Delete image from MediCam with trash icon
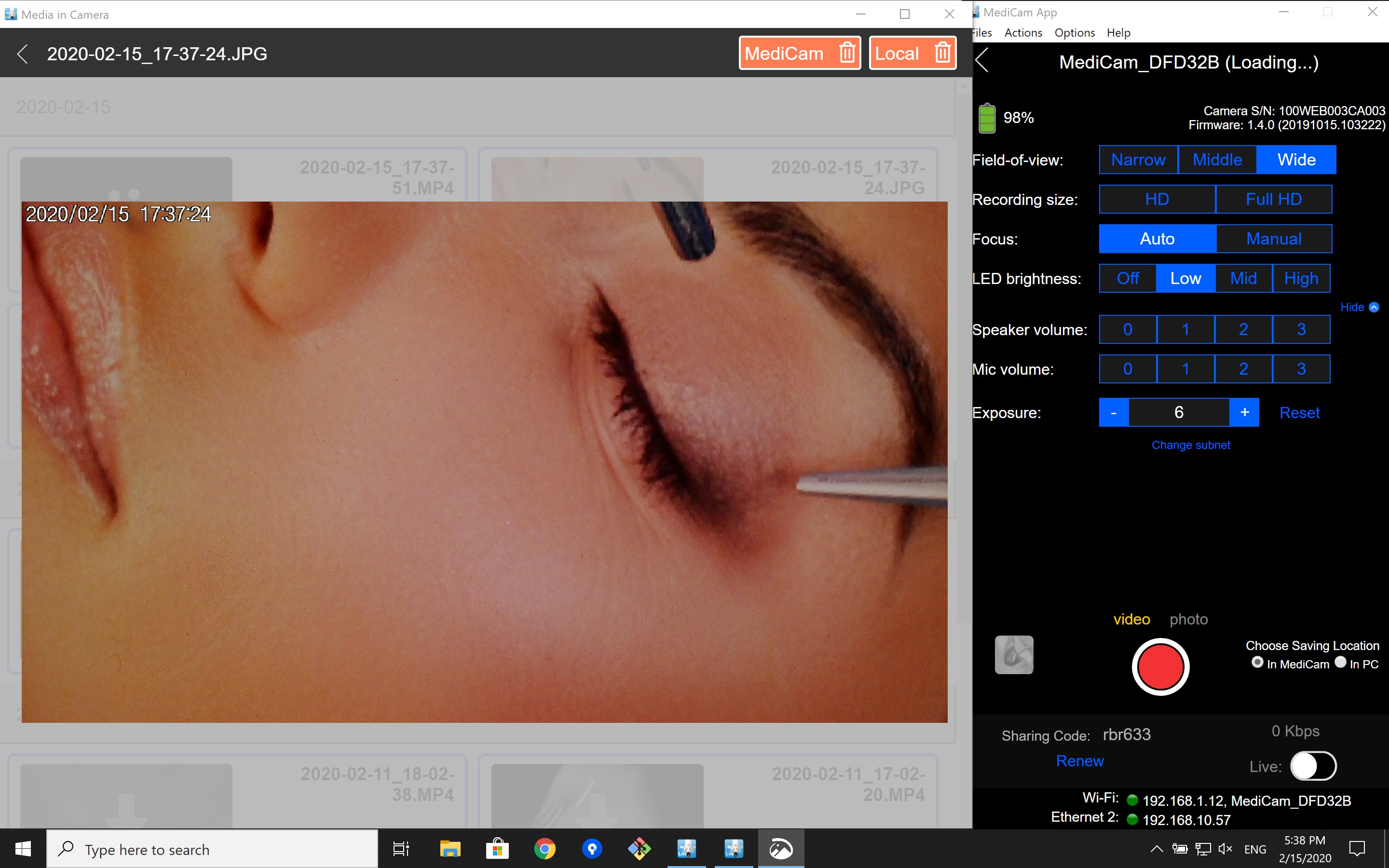 (847, 54)
